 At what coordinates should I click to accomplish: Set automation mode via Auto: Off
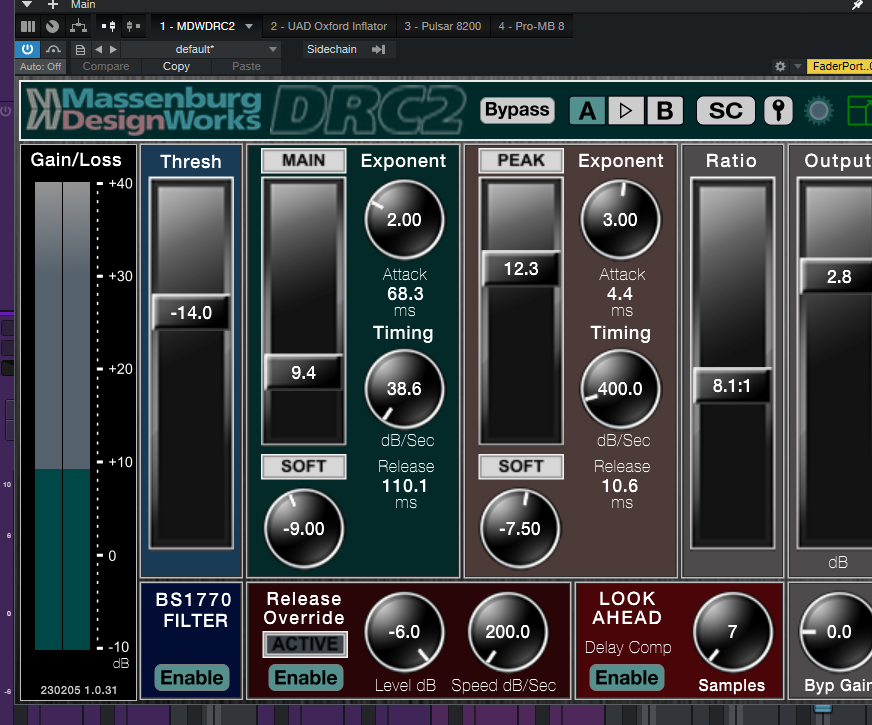[41, 67]
